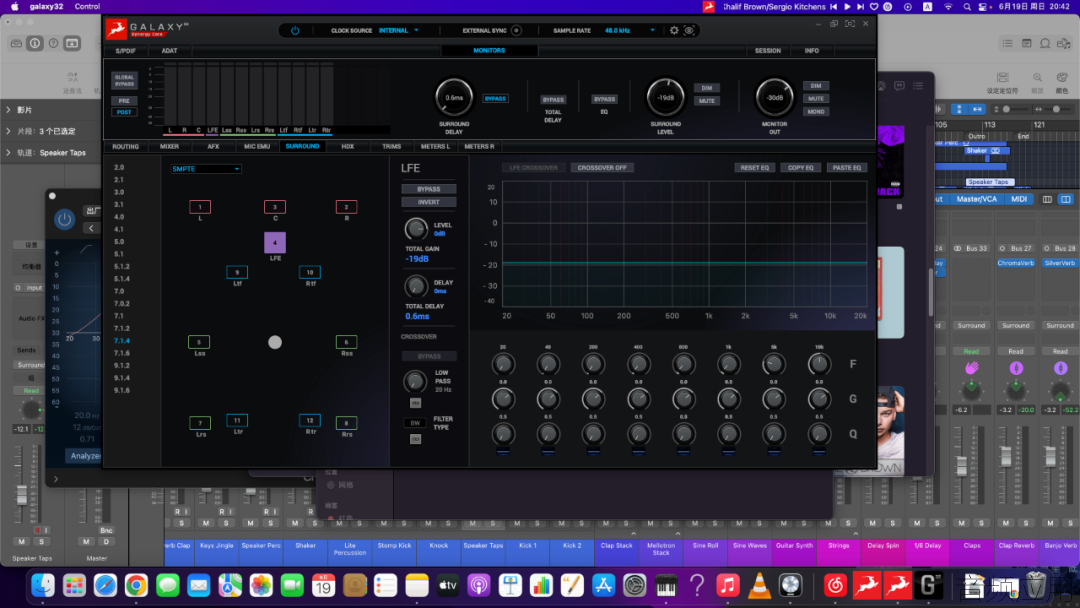Image resolution: width=1080 pixels, height=608 pixels.
Task: Click the back arrow in Logic plugin window
Action: tap(92, 228)
